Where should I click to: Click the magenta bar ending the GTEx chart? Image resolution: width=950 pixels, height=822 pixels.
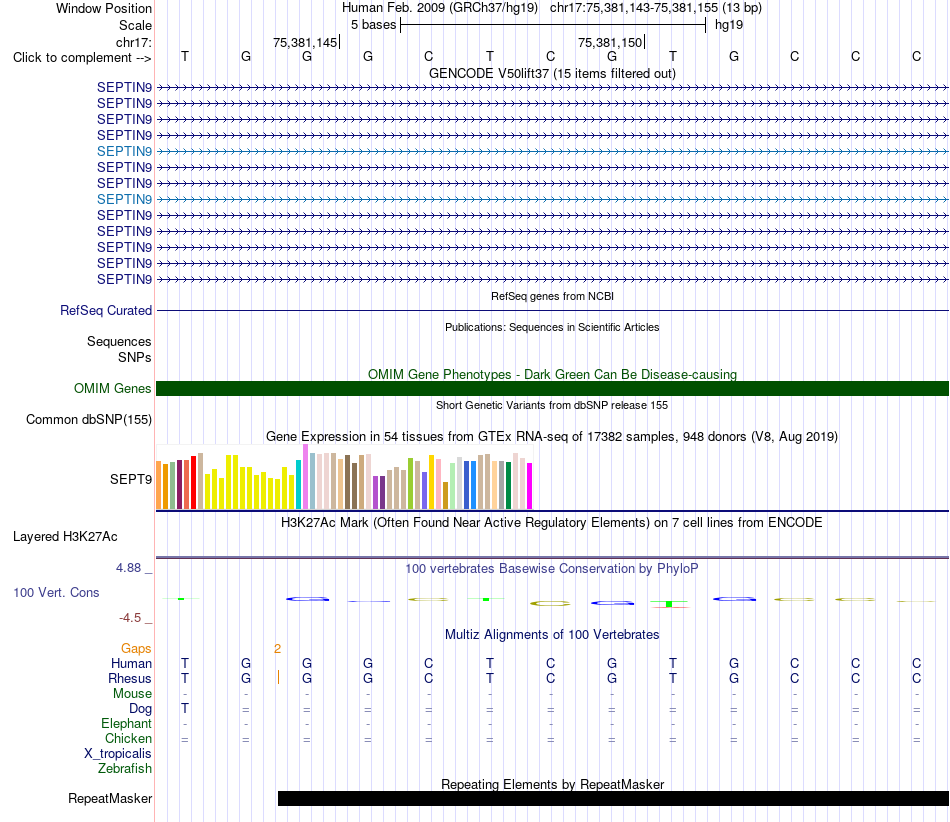click(530, 486)
